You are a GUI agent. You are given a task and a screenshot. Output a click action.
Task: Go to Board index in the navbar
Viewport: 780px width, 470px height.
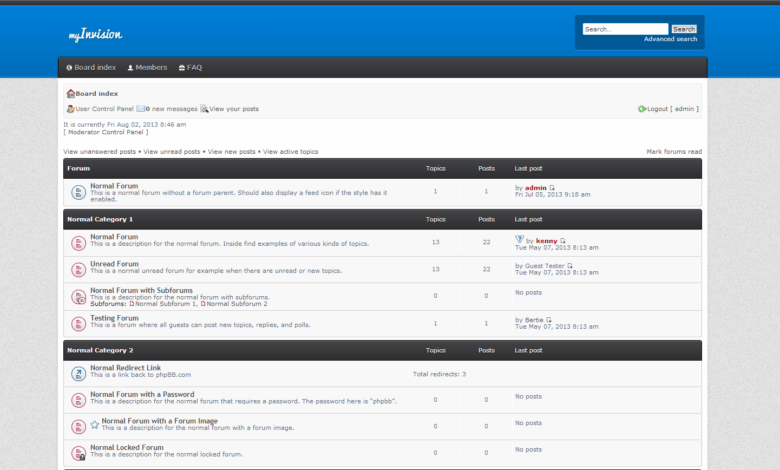(91, 67)
